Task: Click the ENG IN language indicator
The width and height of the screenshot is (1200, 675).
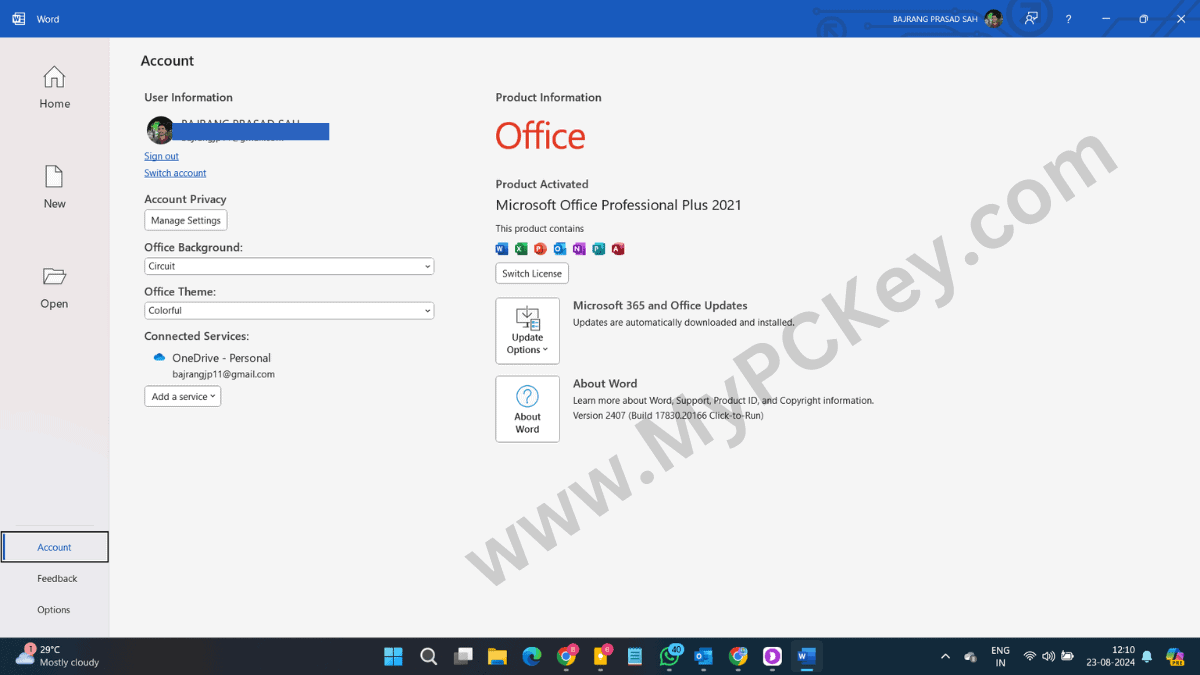Action: pos(1000,656)
